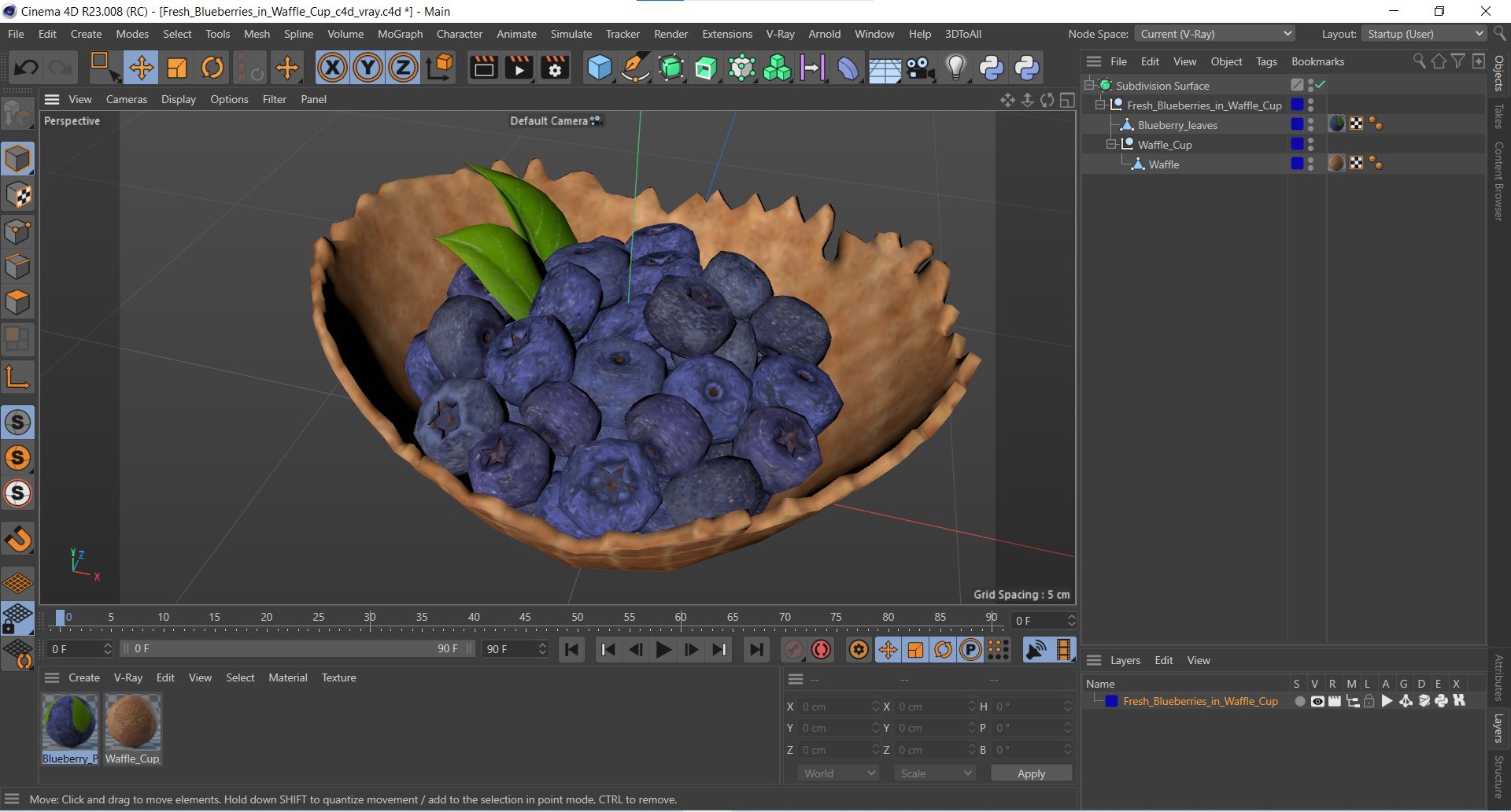
Task: Open MoGraph menu
Action: point(400,34)
